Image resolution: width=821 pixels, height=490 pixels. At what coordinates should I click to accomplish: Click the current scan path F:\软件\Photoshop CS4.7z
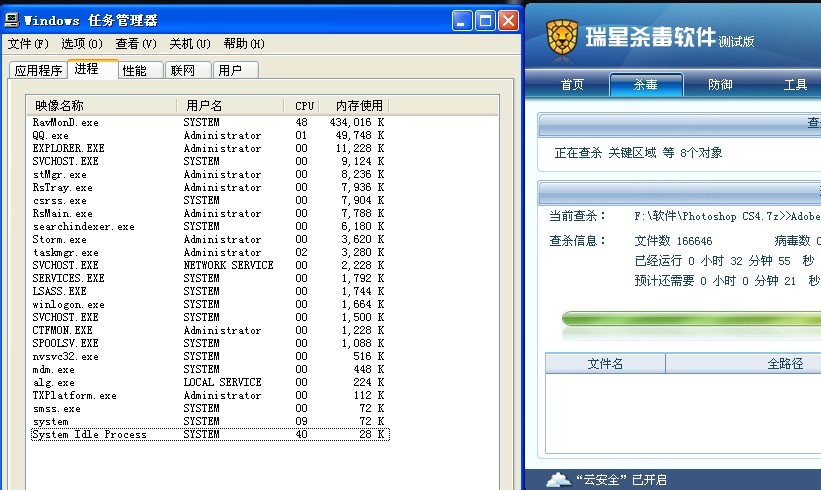[728, 216]
